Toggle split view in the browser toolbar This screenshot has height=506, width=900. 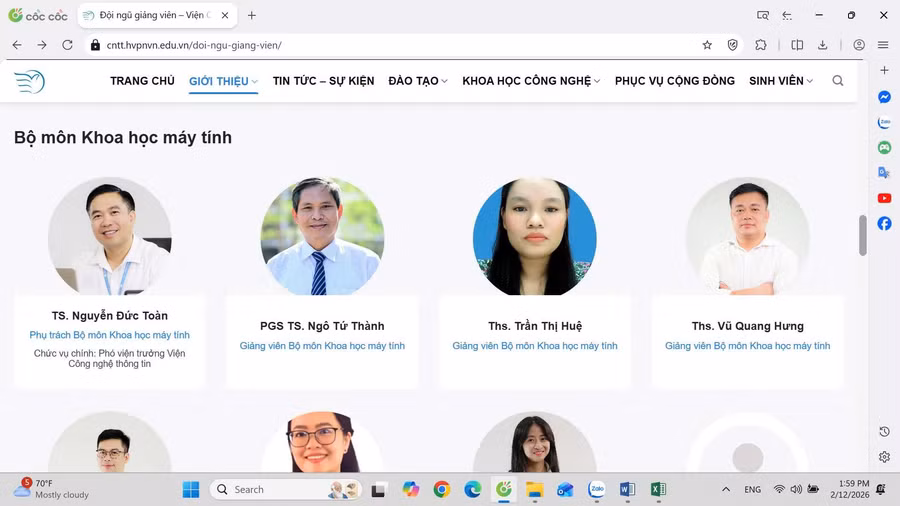pos(797,45)
